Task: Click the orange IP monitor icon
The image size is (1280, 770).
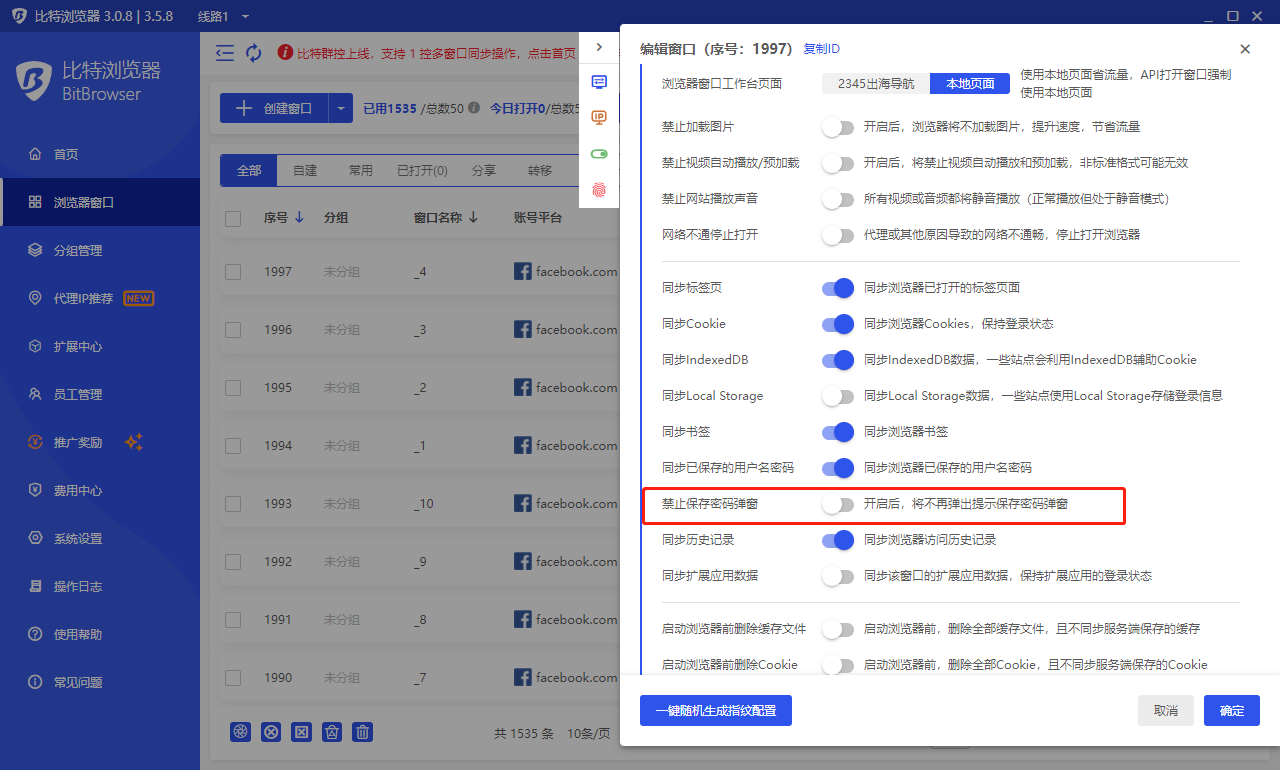Action: [599, 117]
